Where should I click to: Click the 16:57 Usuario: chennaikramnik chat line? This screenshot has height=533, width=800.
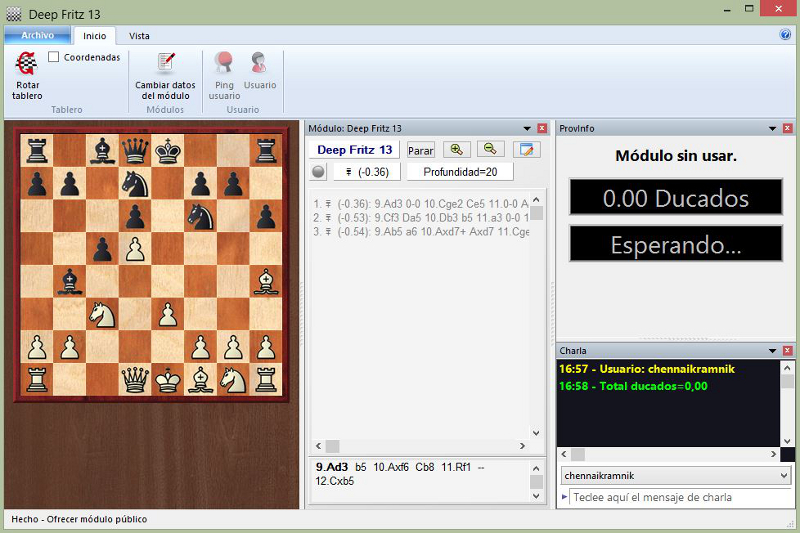click(646, 369)
